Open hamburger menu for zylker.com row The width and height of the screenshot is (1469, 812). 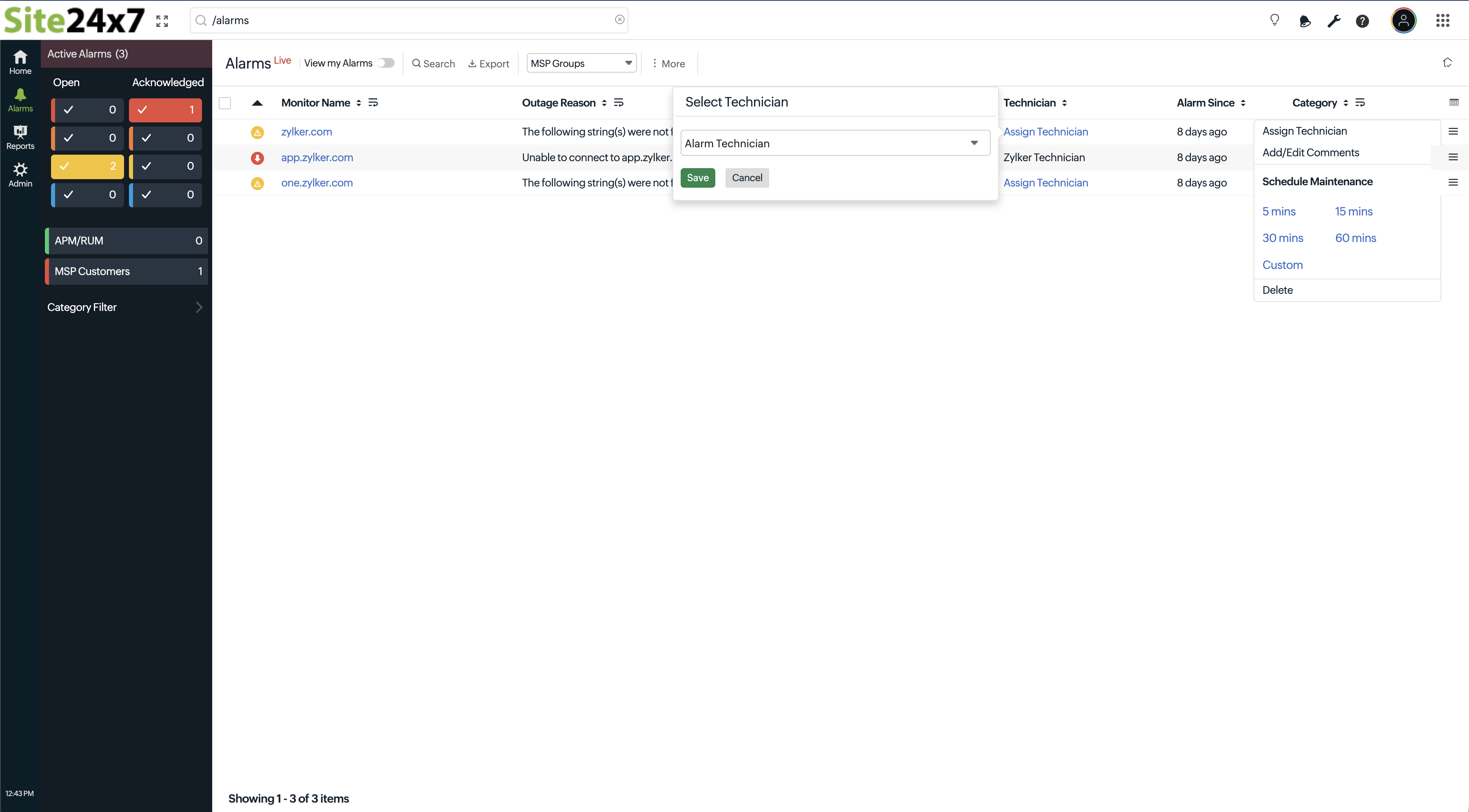1453,131
